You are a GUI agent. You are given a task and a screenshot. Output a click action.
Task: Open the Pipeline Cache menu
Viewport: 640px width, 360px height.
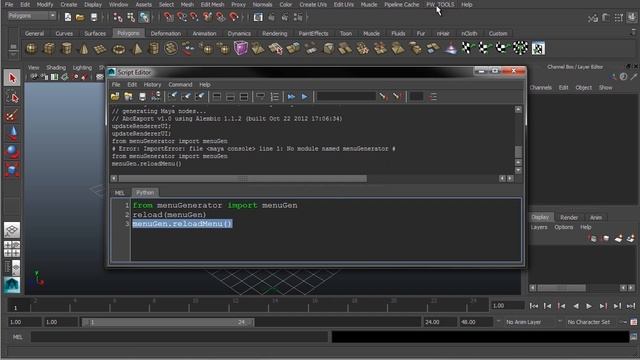point(401,4)
